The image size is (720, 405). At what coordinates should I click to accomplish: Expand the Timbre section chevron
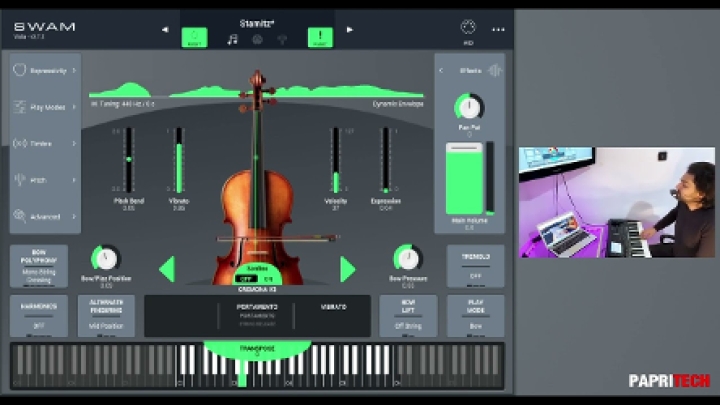(74, 144)
